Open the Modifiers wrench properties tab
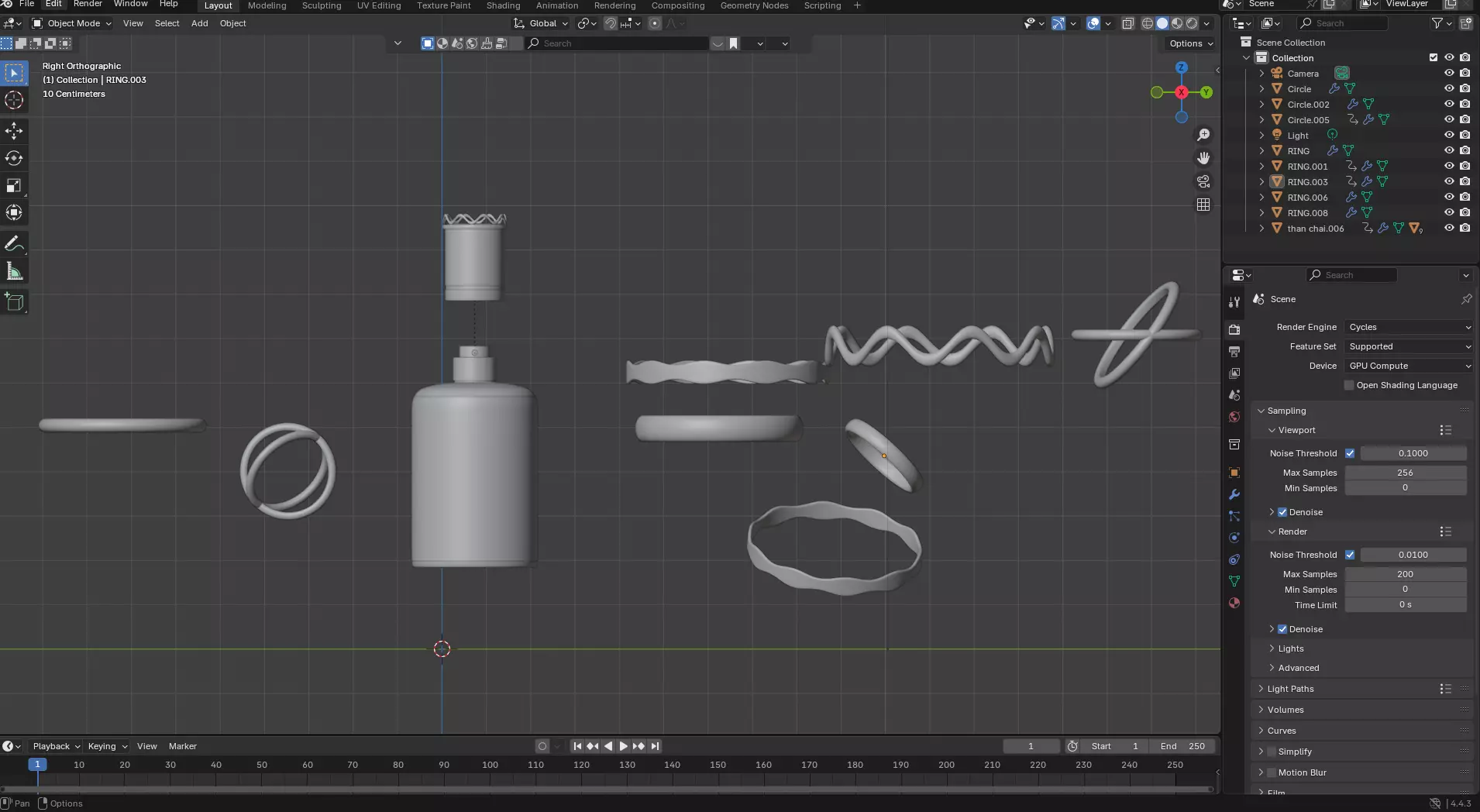 pos(1234,494)
